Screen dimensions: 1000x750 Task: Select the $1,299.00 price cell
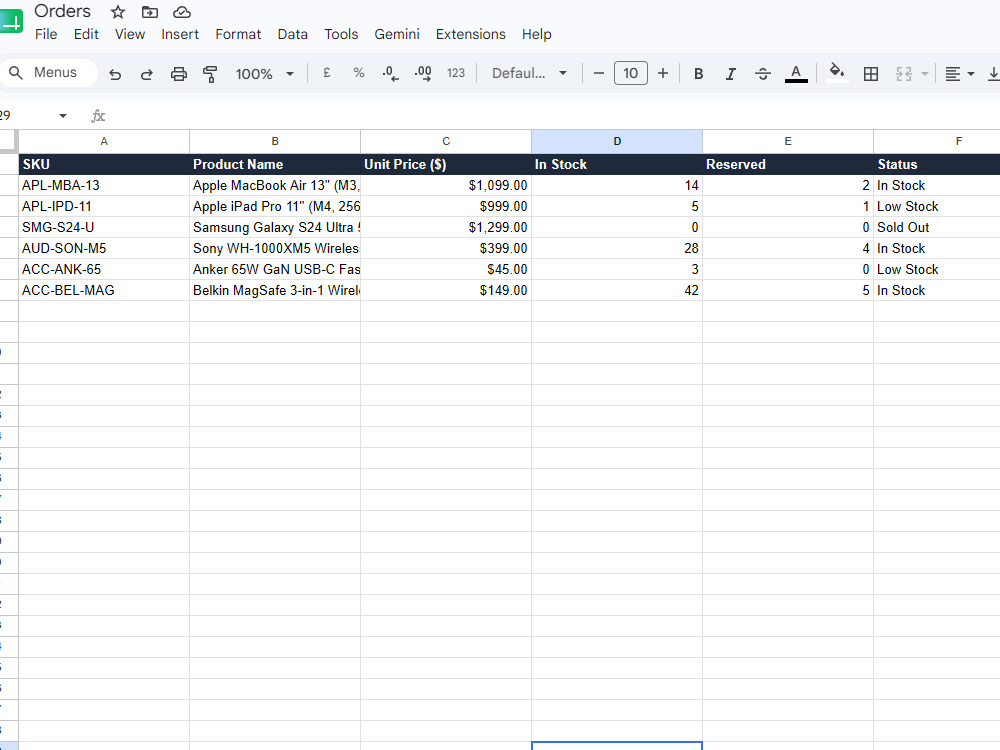pyautogui.click(x=446, y=228)
